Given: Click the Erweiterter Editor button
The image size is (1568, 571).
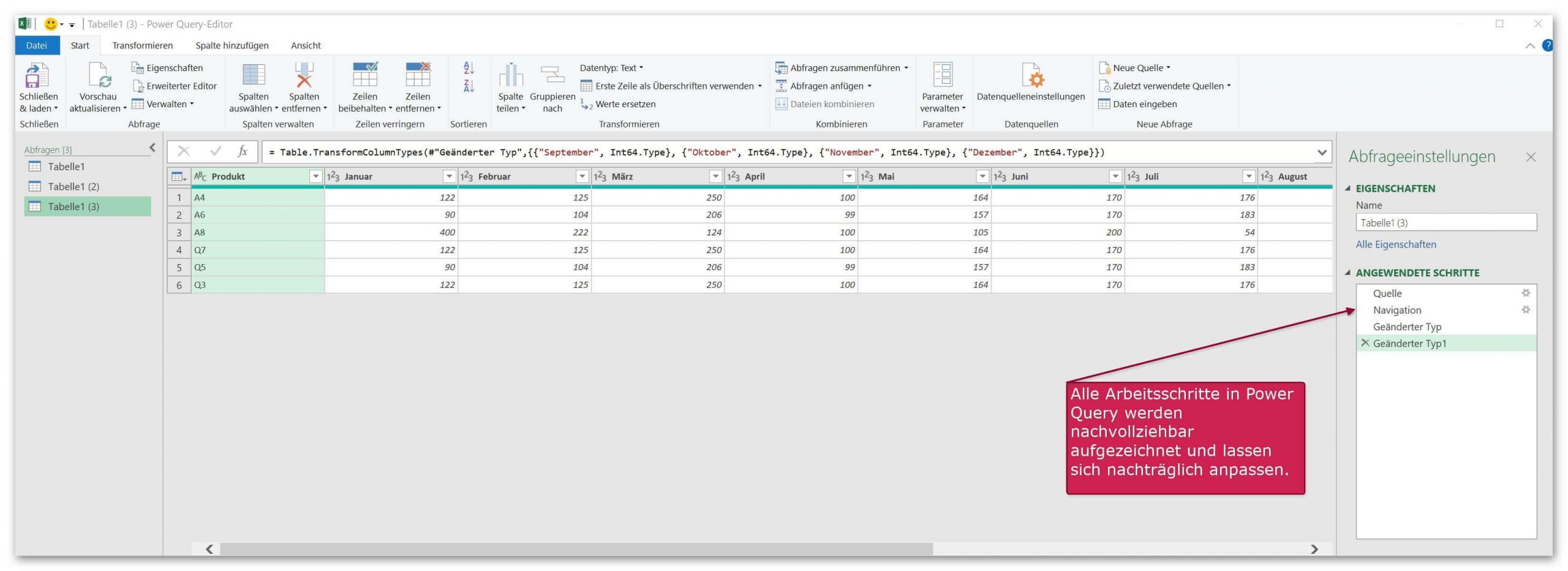Looking at the screenshot, I should [175, 86].
